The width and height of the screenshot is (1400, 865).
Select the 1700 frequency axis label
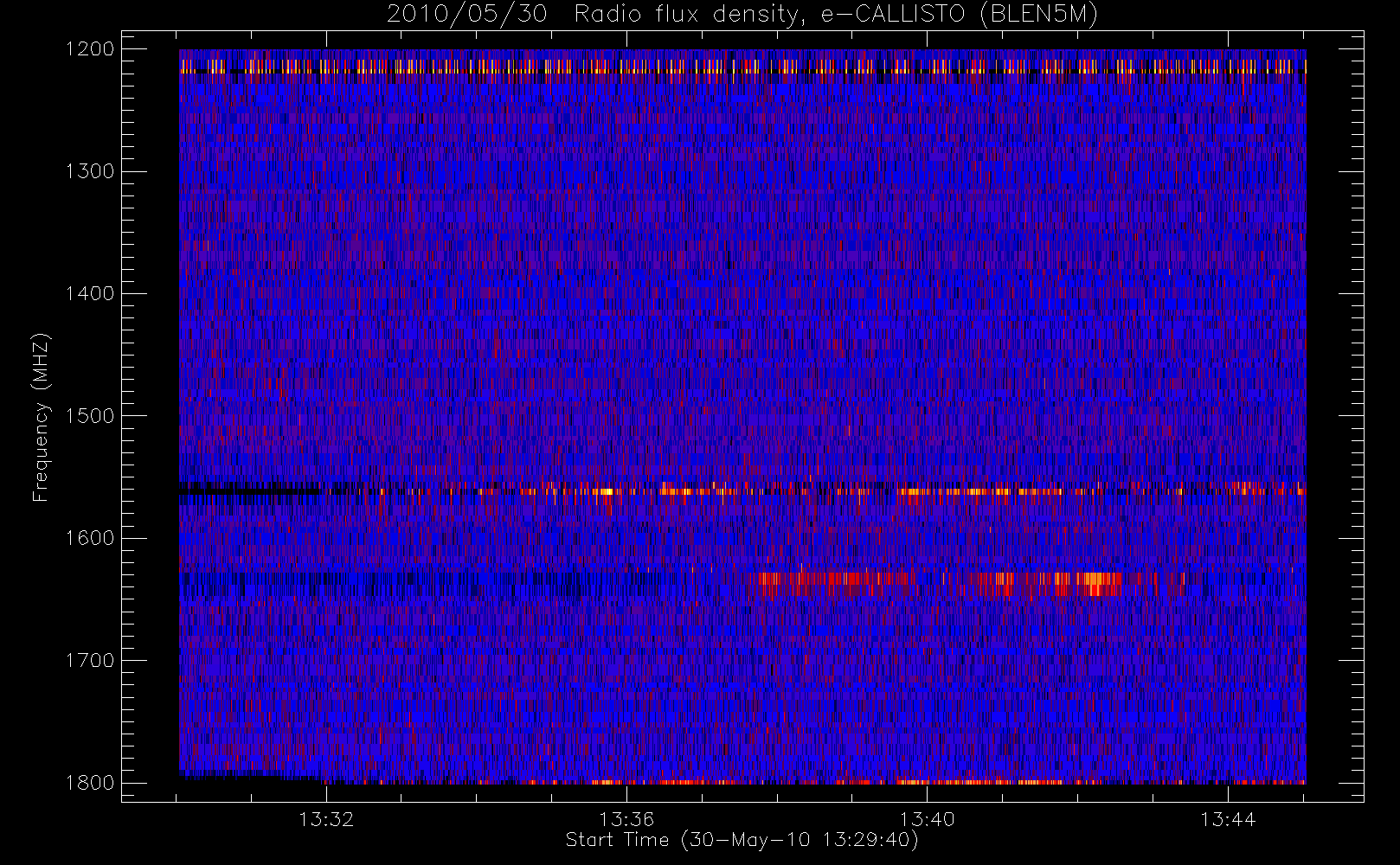[x=90, y=661]
